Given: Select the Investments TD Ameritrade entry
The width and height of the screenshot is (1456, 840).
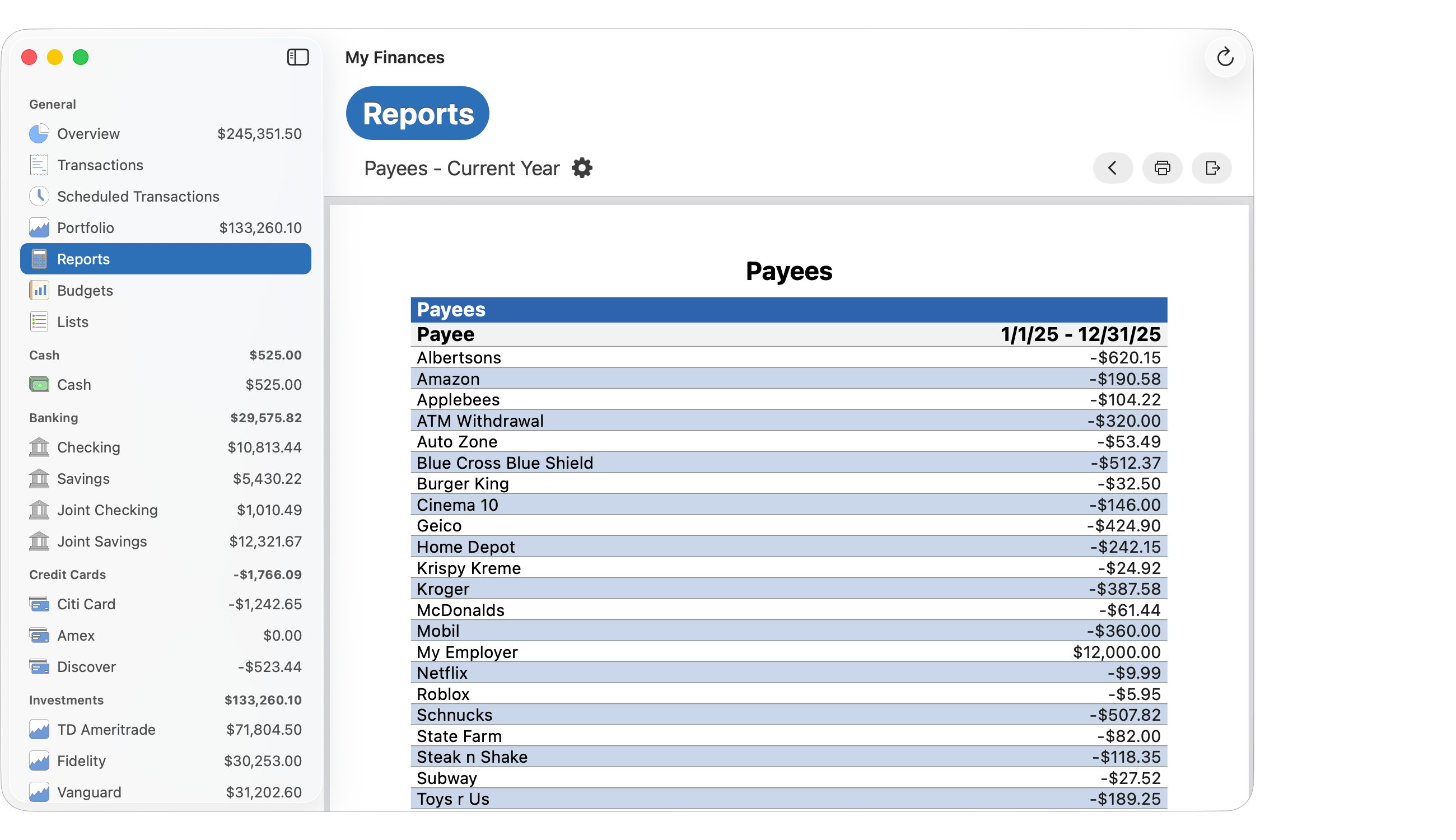Looking at the screenshot, I should [106, 729].
